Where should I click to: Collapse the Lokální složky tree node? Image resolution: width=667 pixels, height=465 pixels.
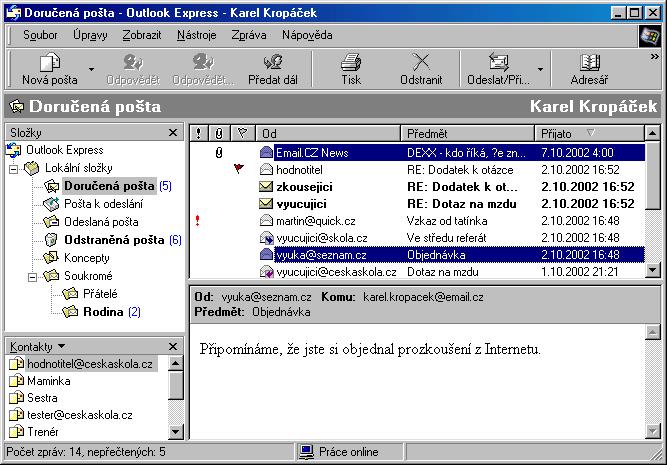[x=14, y=169]
